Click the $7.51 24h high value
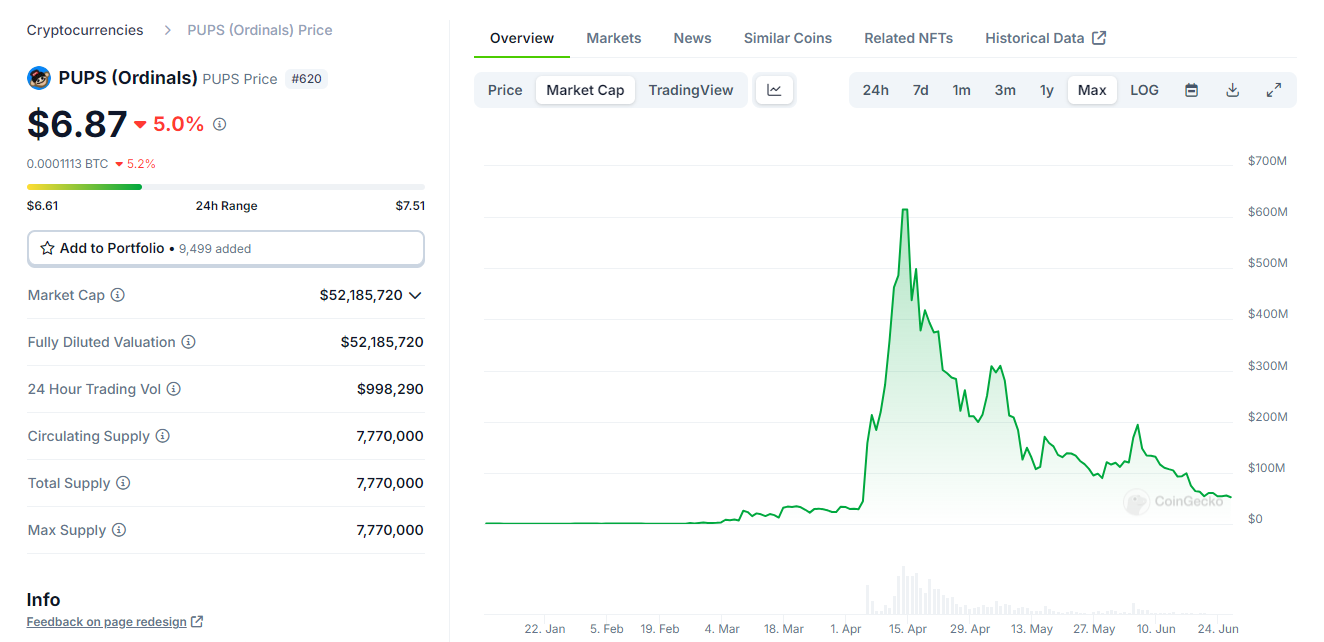Image resolution: width=1324 pixels, height=642 pixels. (x=410, y=206)
